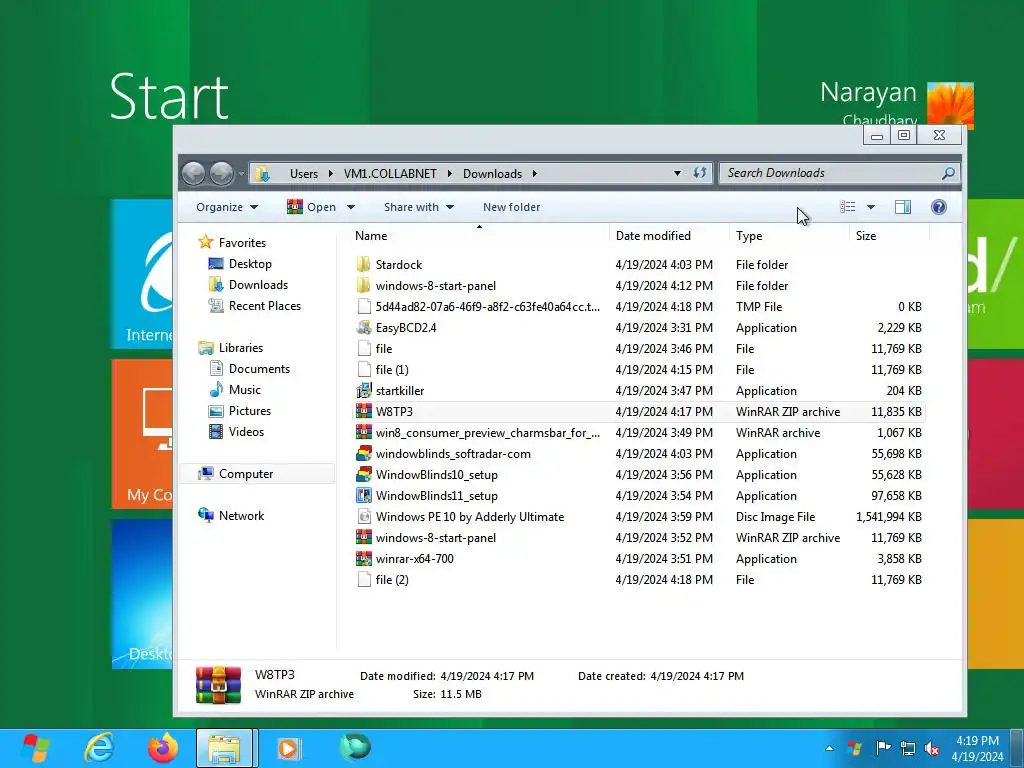Select the WindowBlinds11_setup icon
The height and width of the screenshot is (768, 1024).
coord(364,496)
